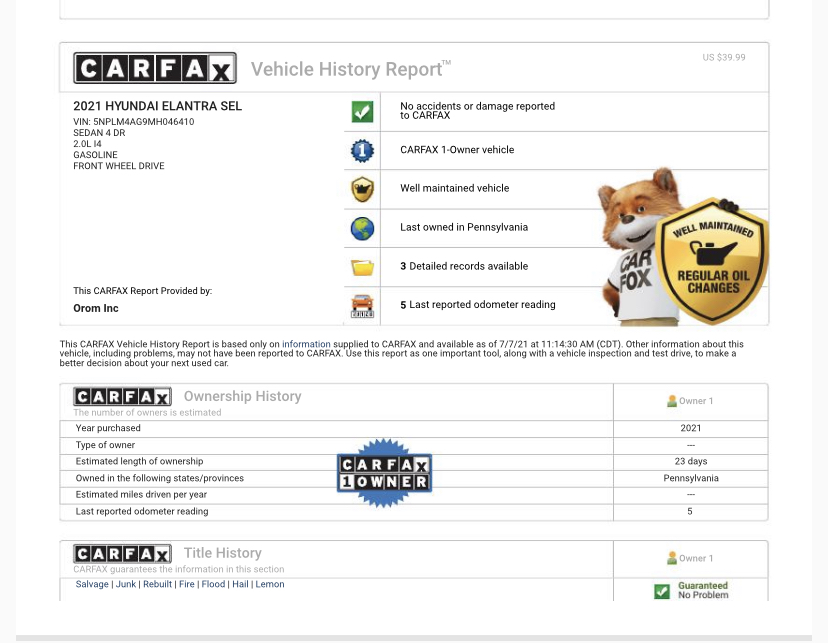
Task: Click the 'Orom Inc' provider name
Action: pos(96,308)
